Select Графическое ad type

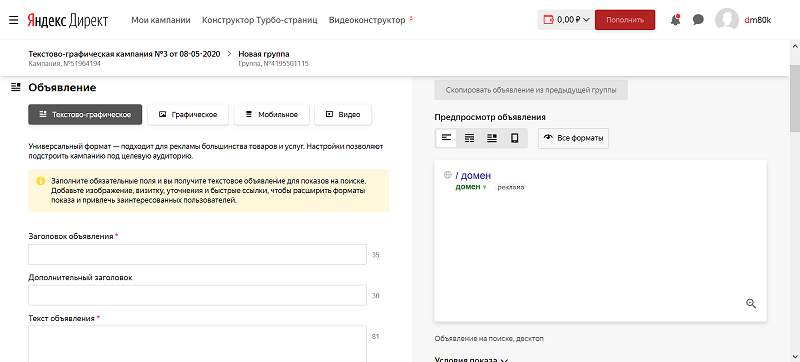[x=188, y=114]
